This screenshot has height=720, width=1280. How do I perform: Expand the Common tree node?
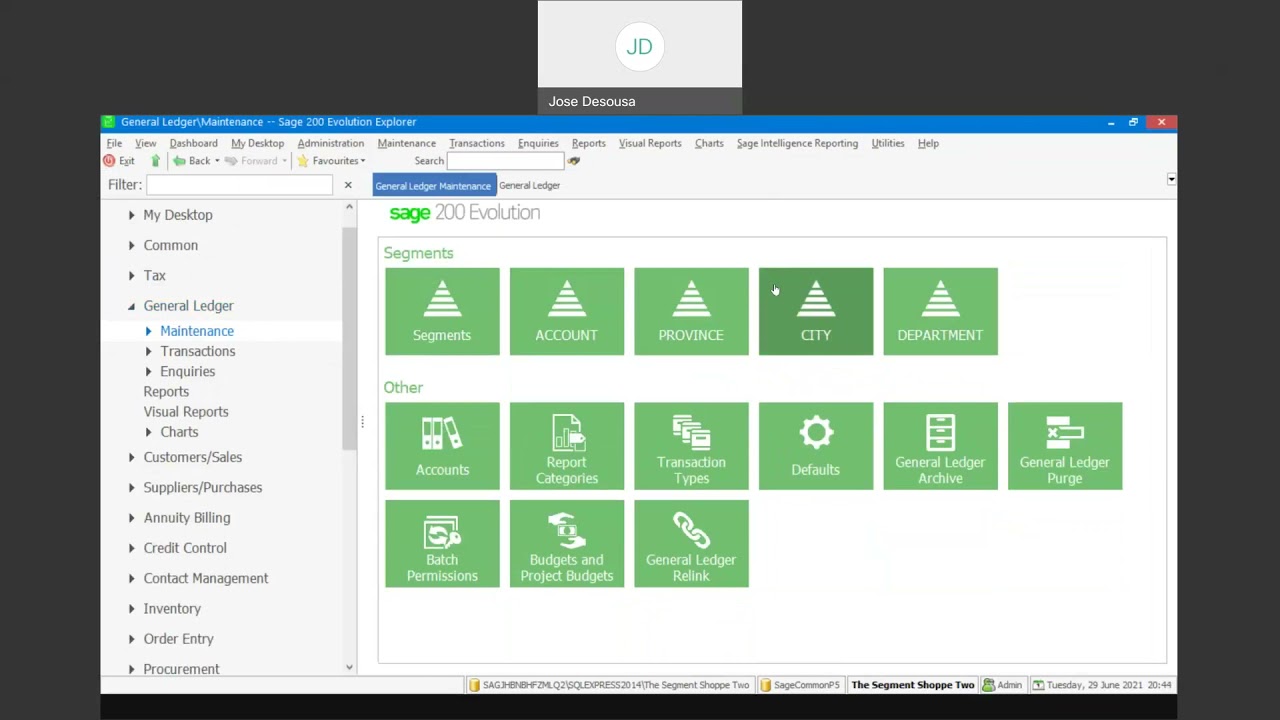[131, 245]
